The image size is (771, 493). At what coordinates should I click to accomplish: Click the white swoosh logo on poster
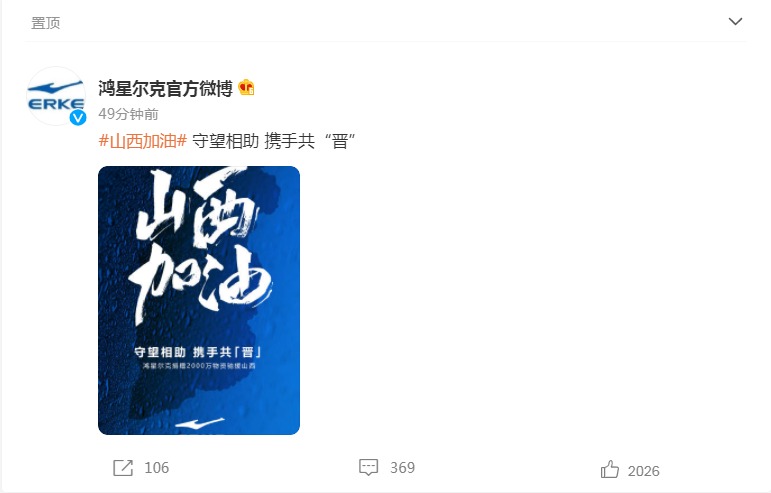point(200,423)
